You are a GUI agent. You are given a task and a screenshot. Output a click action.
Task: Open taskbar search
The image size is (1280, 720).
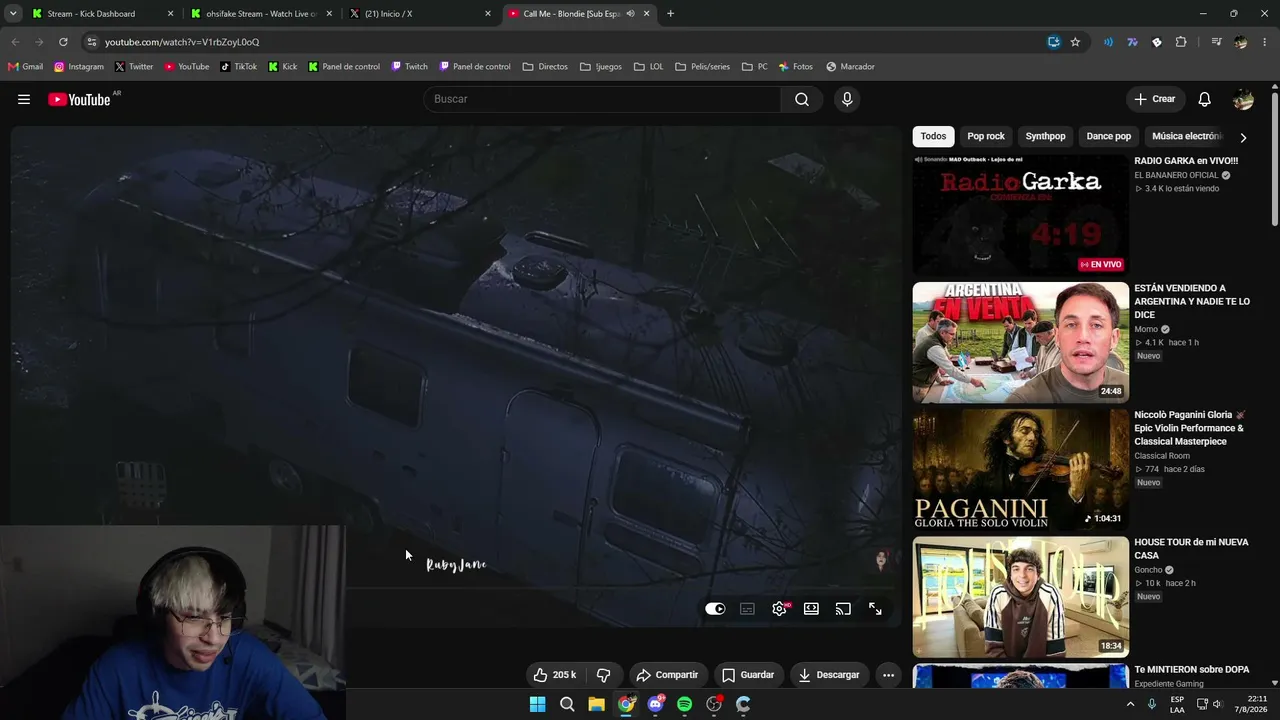pyautogui.click(x=567, y=704)
